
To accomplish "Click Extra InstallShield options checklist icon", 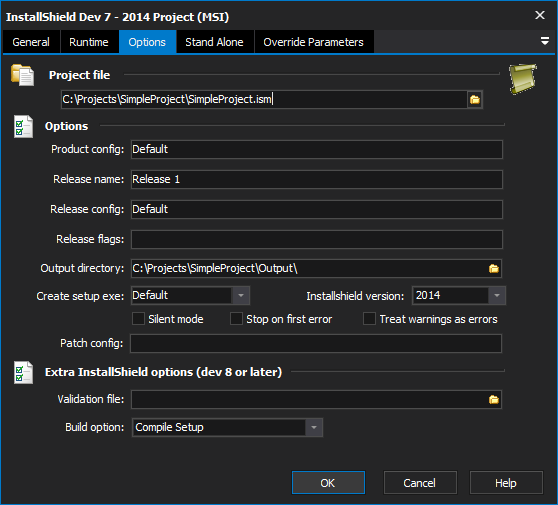I will coord(23,373).
